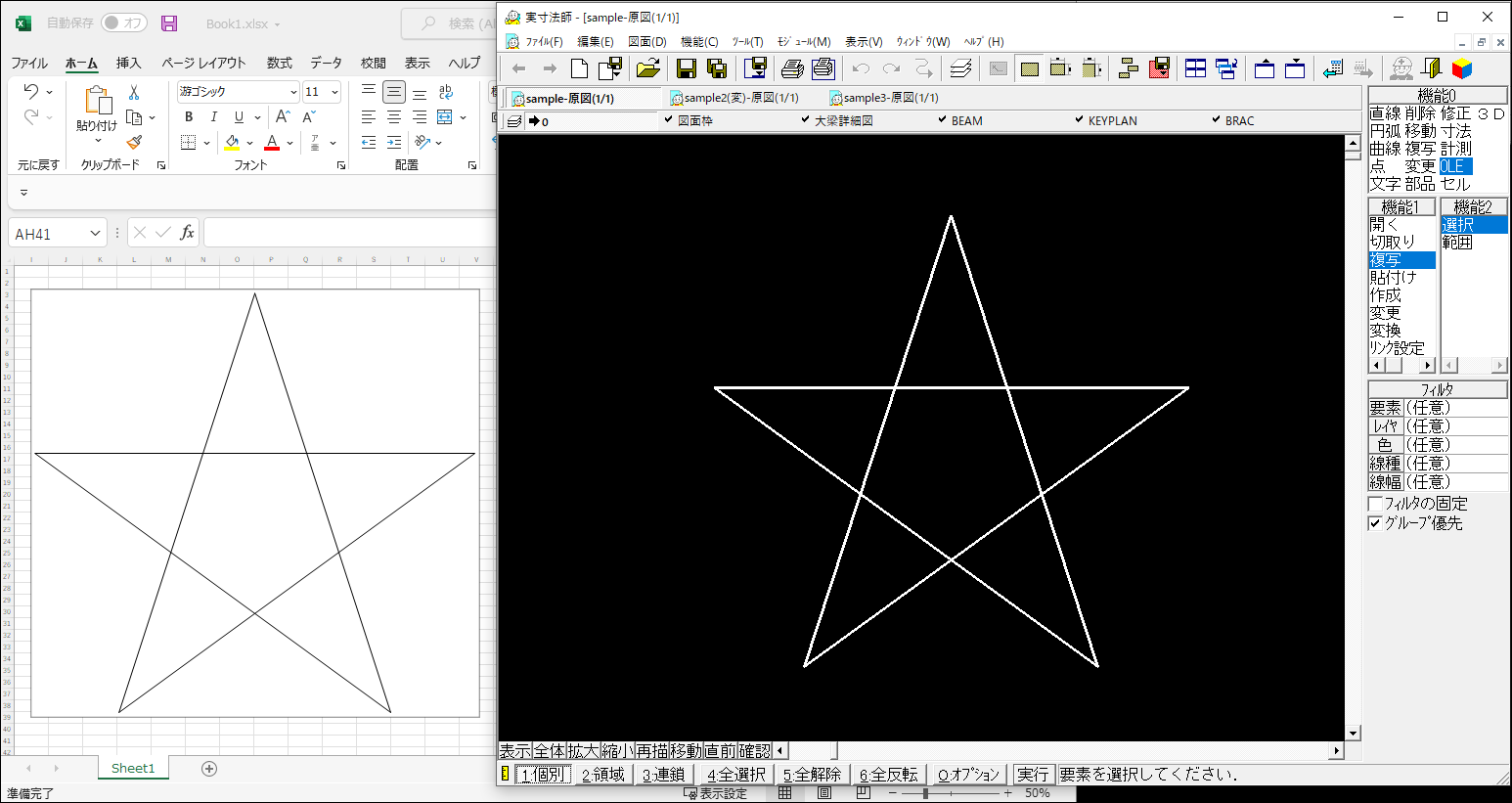Screen dimensions: 1512x803
Task: Click the 4:全選択 button
Action: (736, 774)
